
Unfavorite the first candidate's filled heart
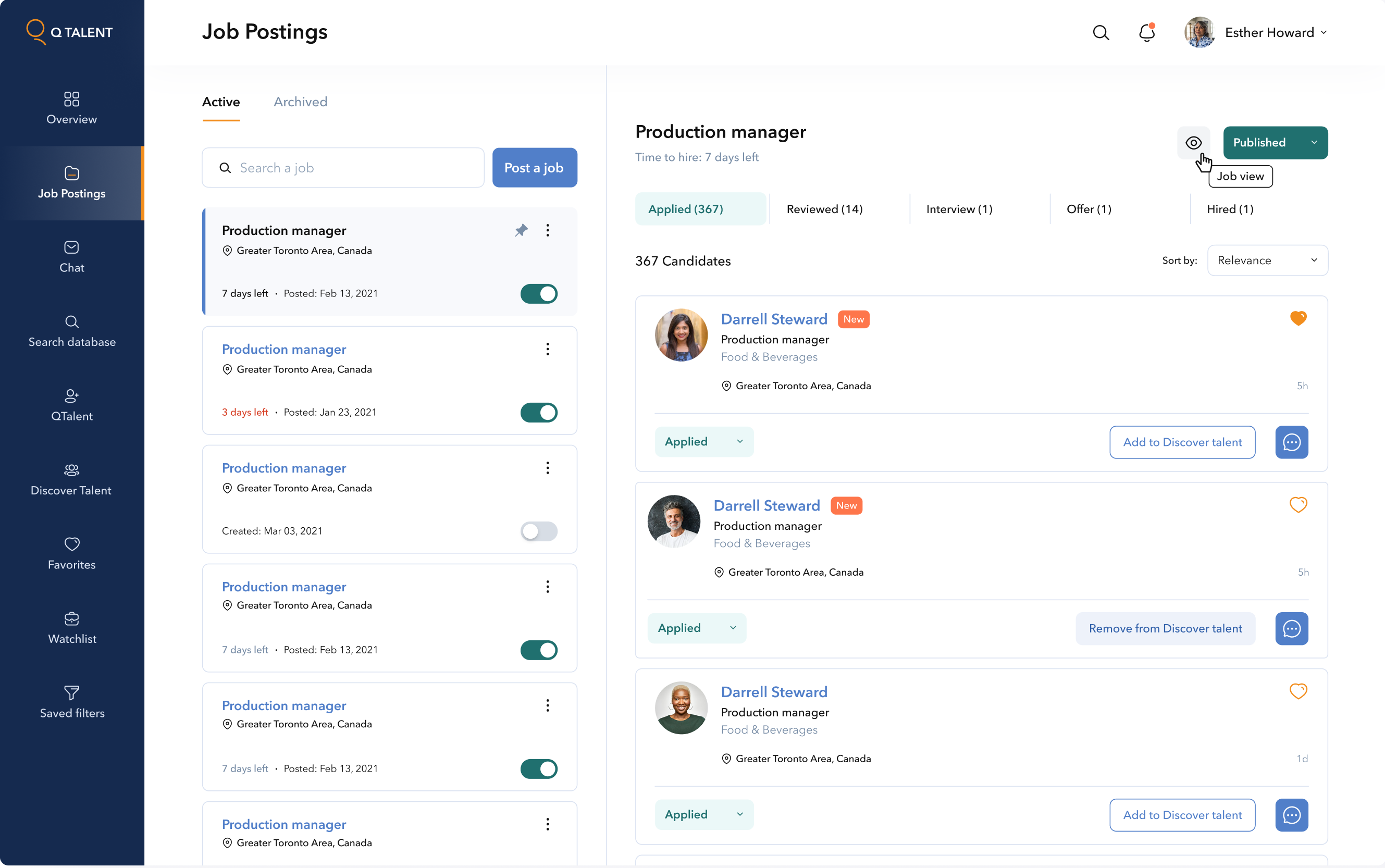pos(1298,318)
